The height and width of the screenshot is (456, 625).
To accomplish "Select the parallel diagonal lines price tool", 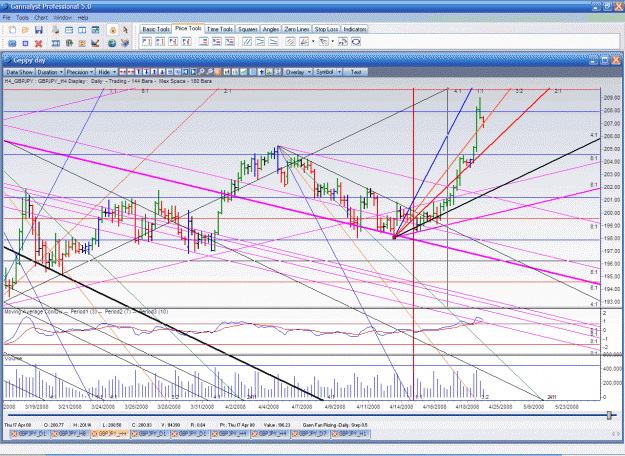I will 247,41.
